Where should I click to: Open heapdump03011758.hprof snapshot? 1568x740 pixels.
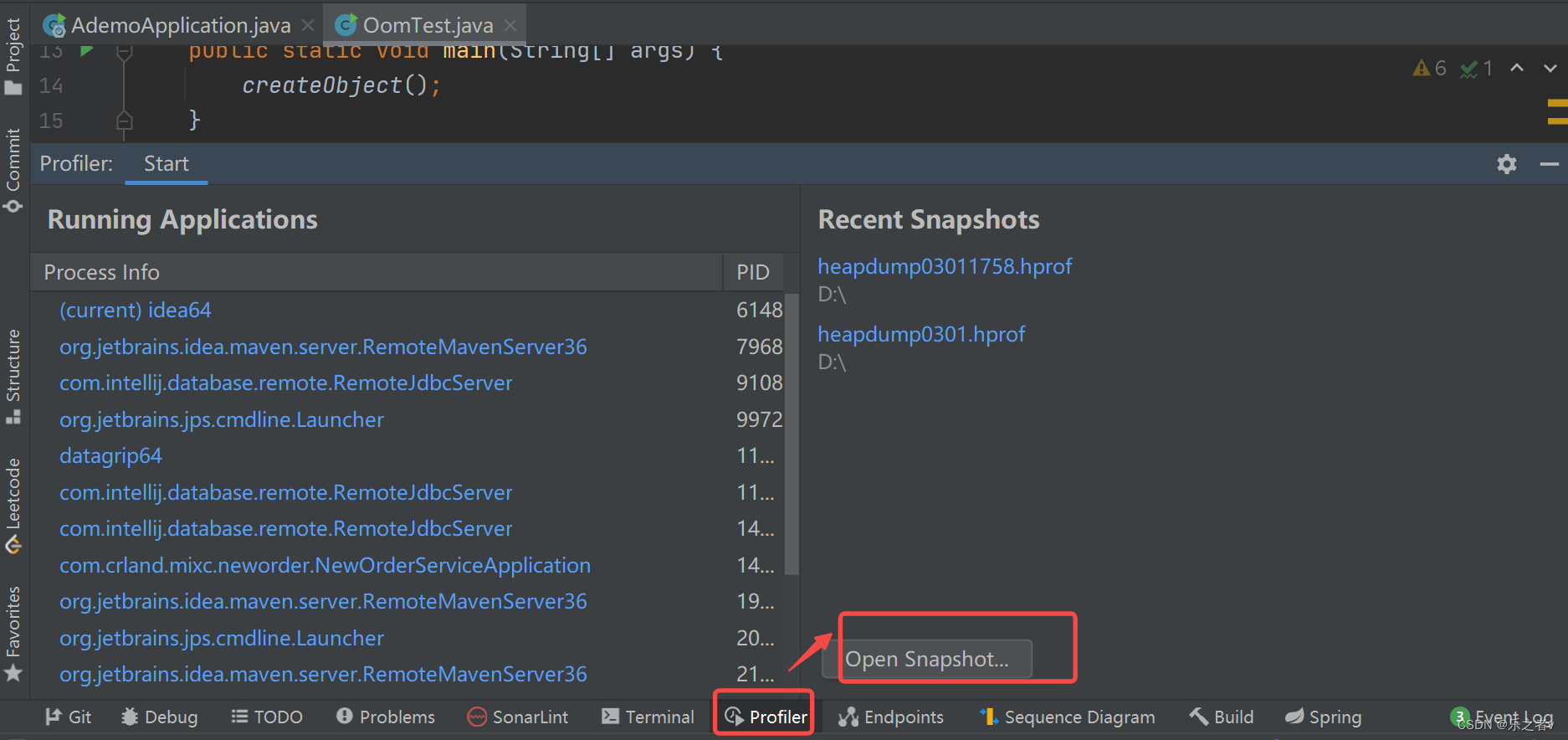click(945, 266)
